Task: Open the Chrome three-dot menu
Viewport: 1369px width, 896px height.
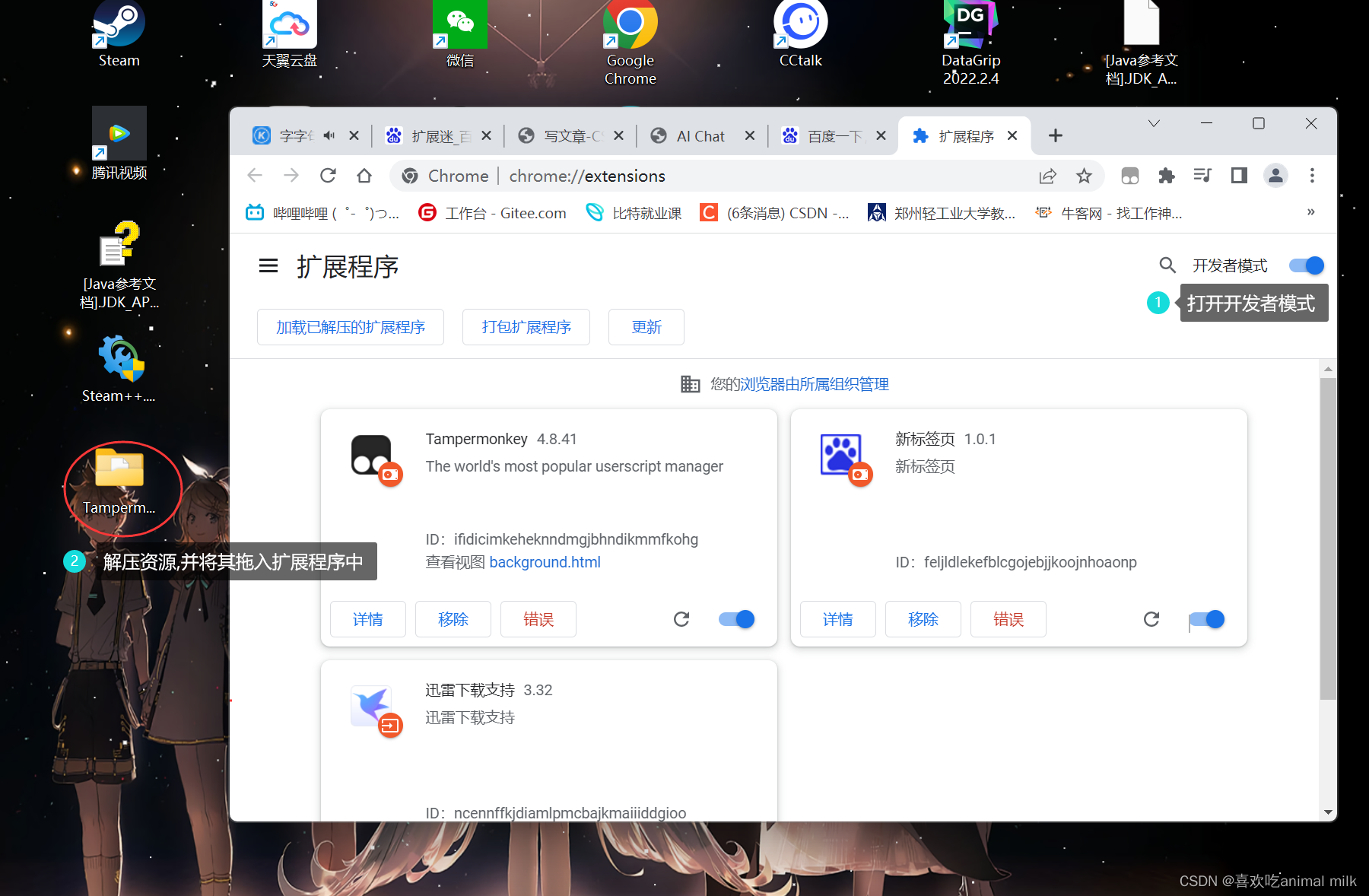Action: (1312, 176)
